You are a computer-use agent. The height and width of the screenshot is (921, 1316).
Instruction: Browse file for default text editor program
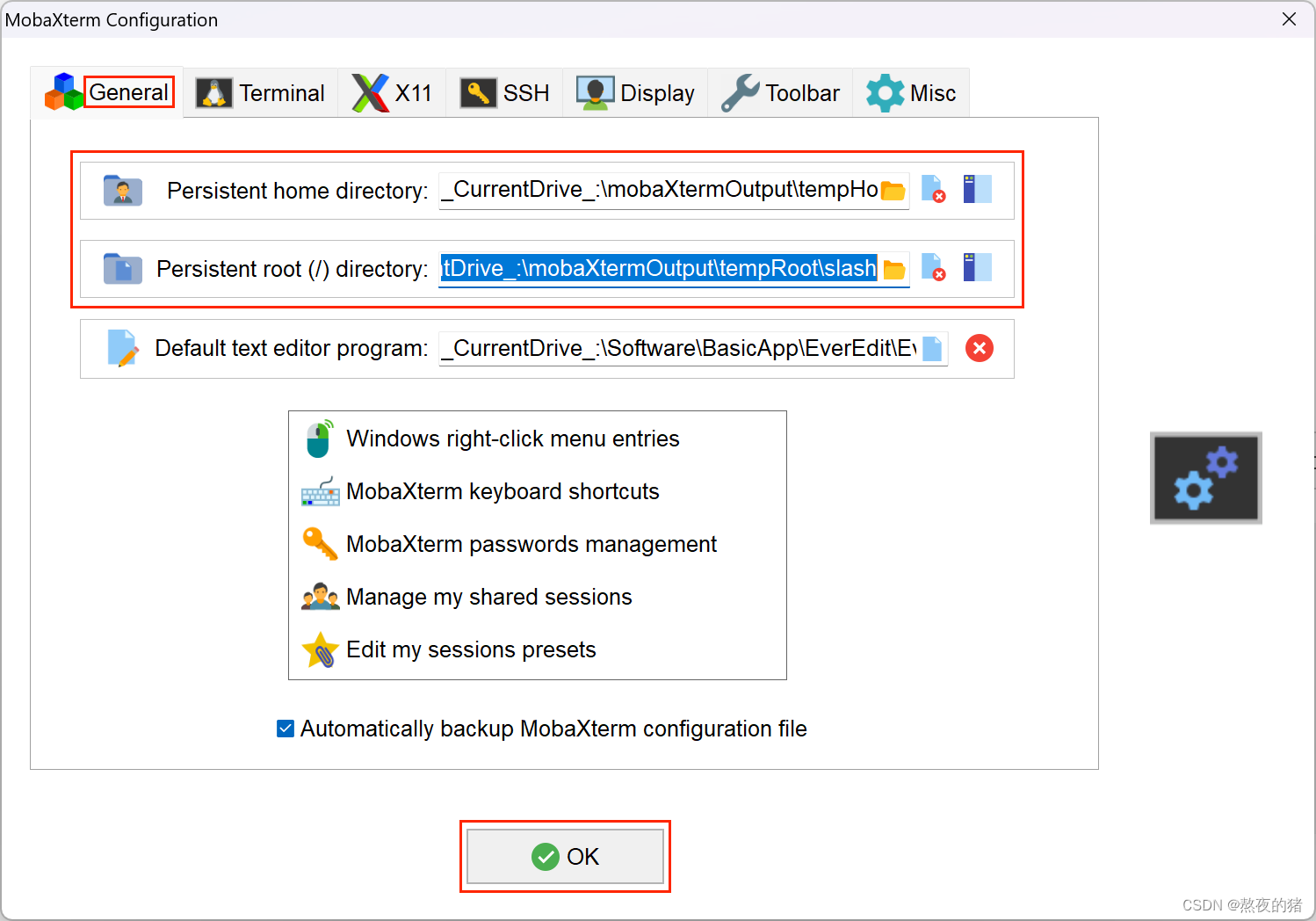[x=933, y=349]
